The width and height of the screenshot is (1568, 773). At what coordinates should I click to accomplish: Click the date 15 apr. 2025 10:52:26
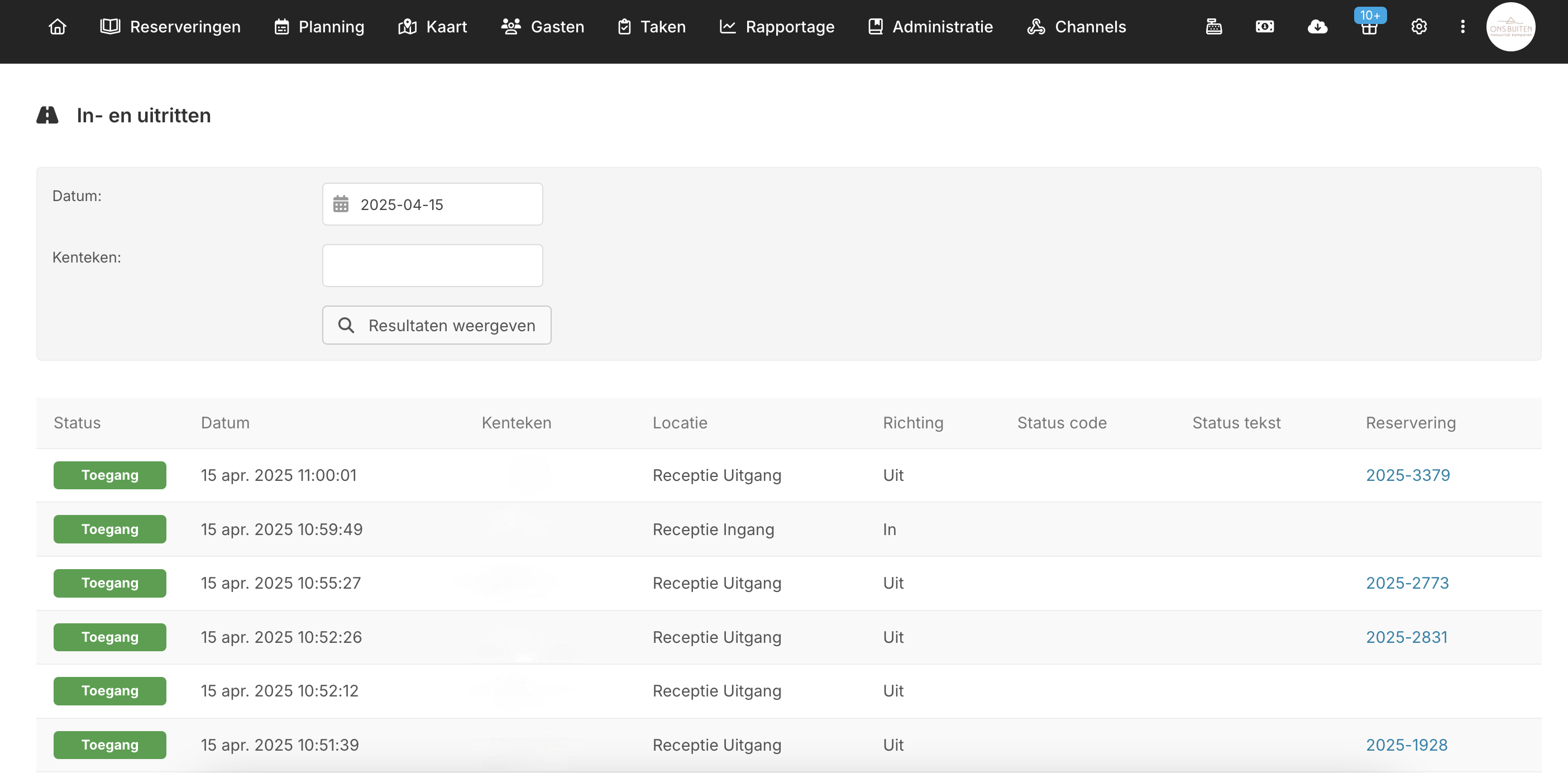point(281,637)
